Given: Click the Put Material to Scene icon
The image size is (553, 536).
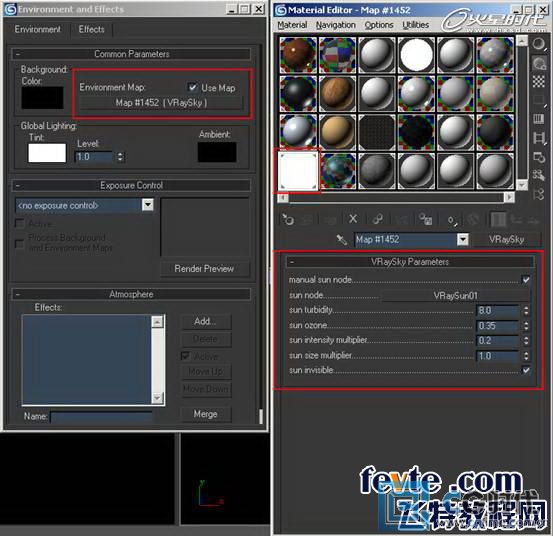Looking at the screenshot, I should pos(307,220).
